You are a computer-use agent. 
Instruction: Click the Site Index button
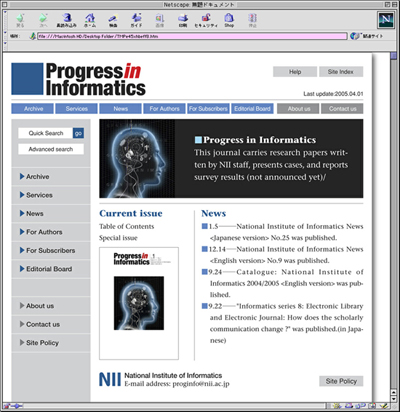[x=341, y=72]
